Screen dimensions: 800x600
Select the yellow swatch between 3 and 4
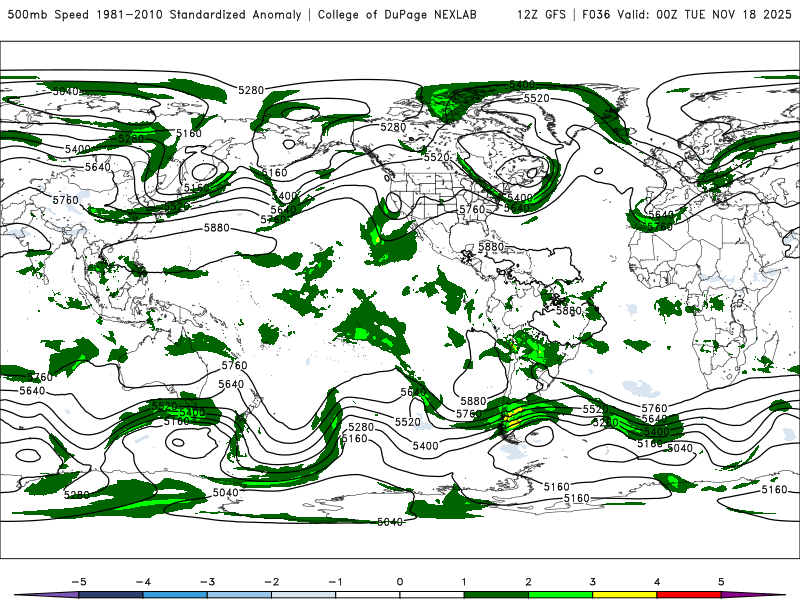coord(624,595)
